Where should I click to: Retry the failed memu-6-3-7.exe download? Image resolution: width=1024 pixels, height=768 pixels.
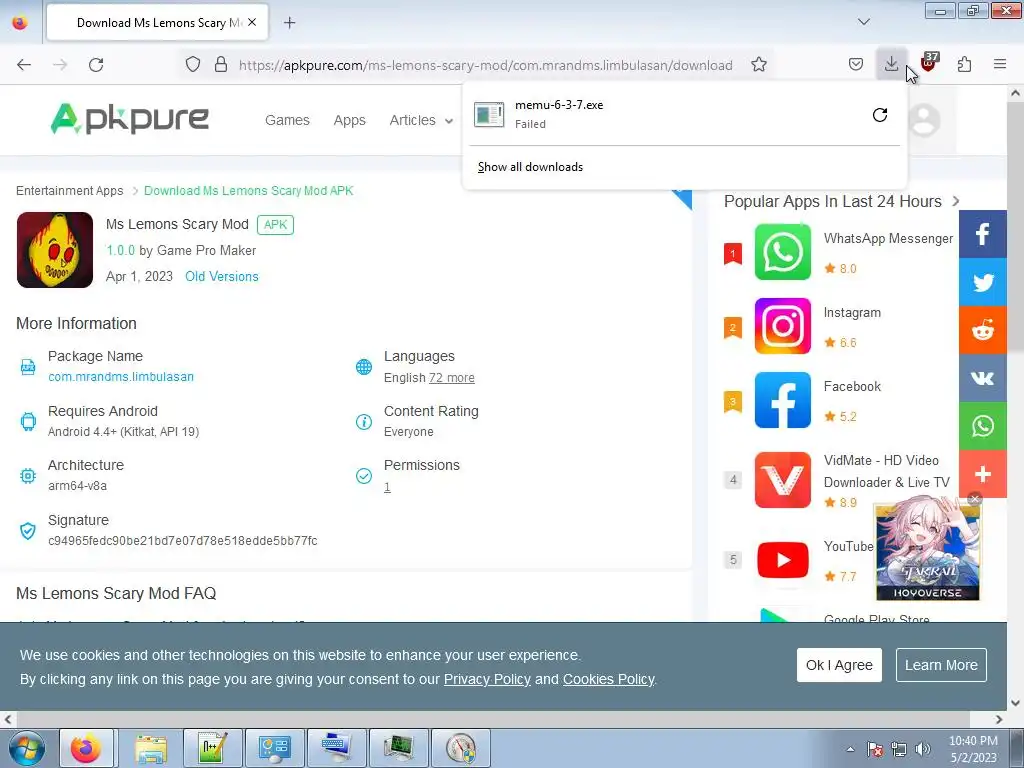tap(880, 115)
